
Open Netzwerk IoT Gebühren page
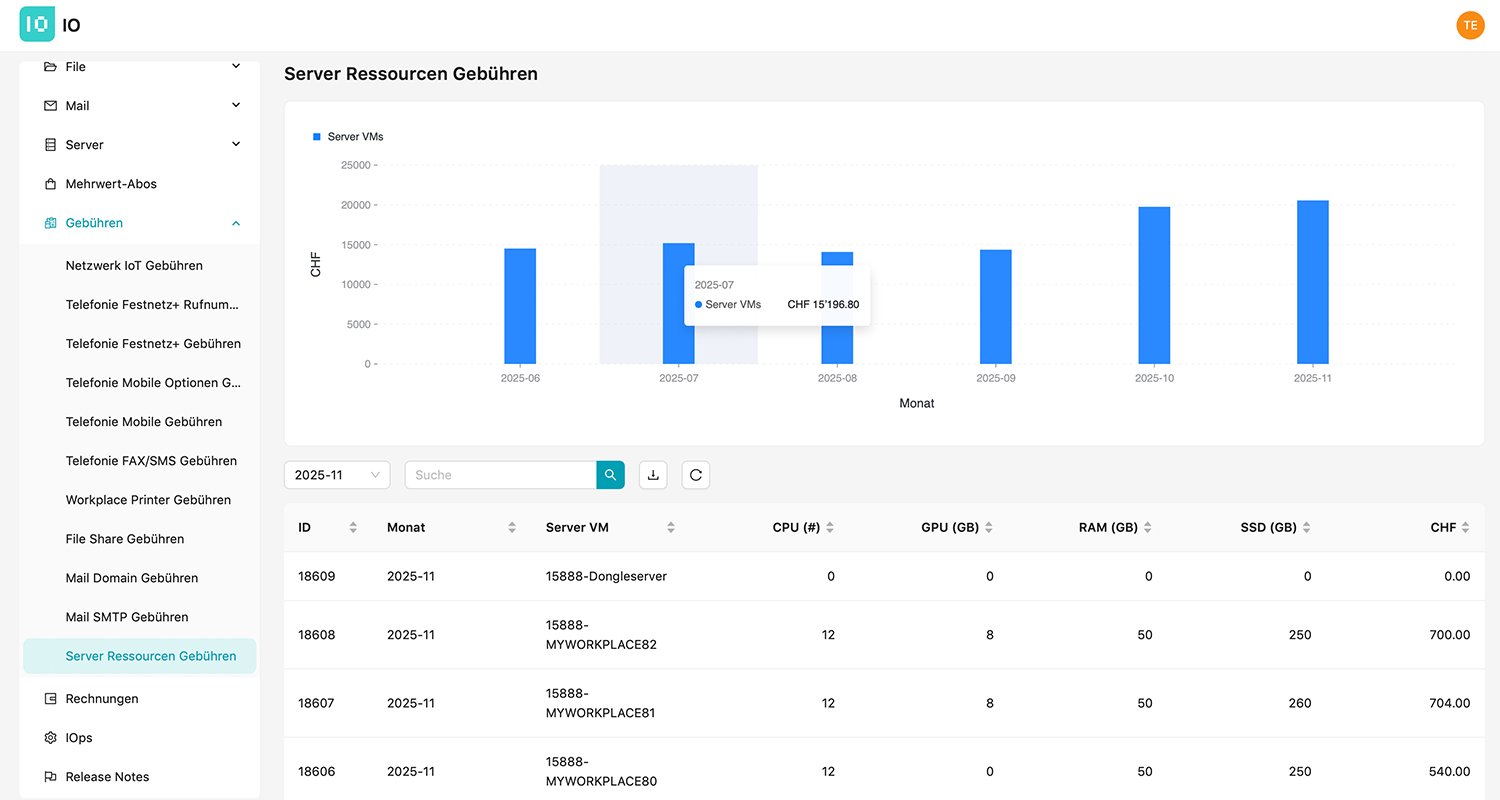134,266
